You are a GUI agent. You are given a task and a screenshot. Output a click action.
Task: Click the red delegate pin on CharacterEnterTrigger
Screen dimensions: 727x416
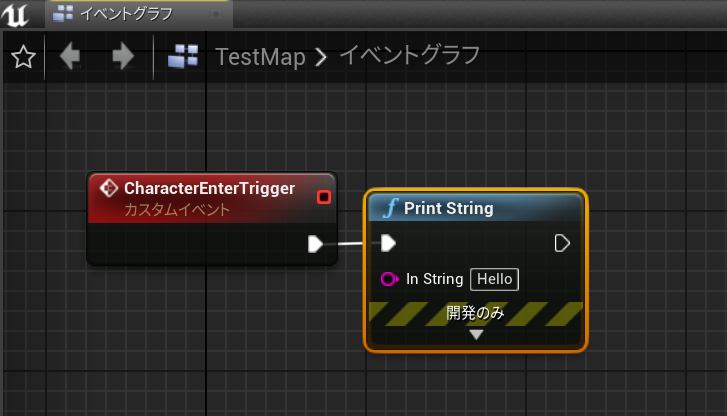(x=324, y=197)
